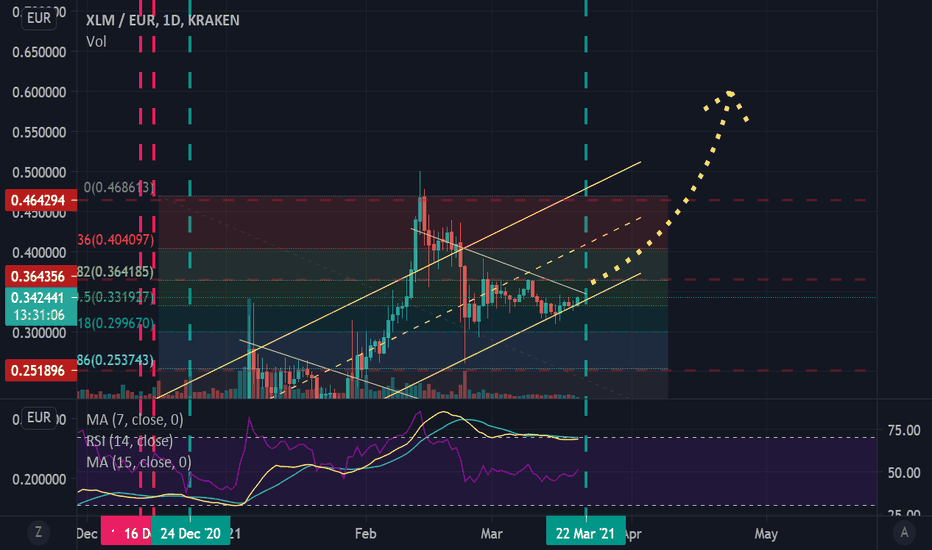The width and height of the screenshot is (932, 550).
Task: Click the 0.650000 price axis label
Action: [39, 52]
